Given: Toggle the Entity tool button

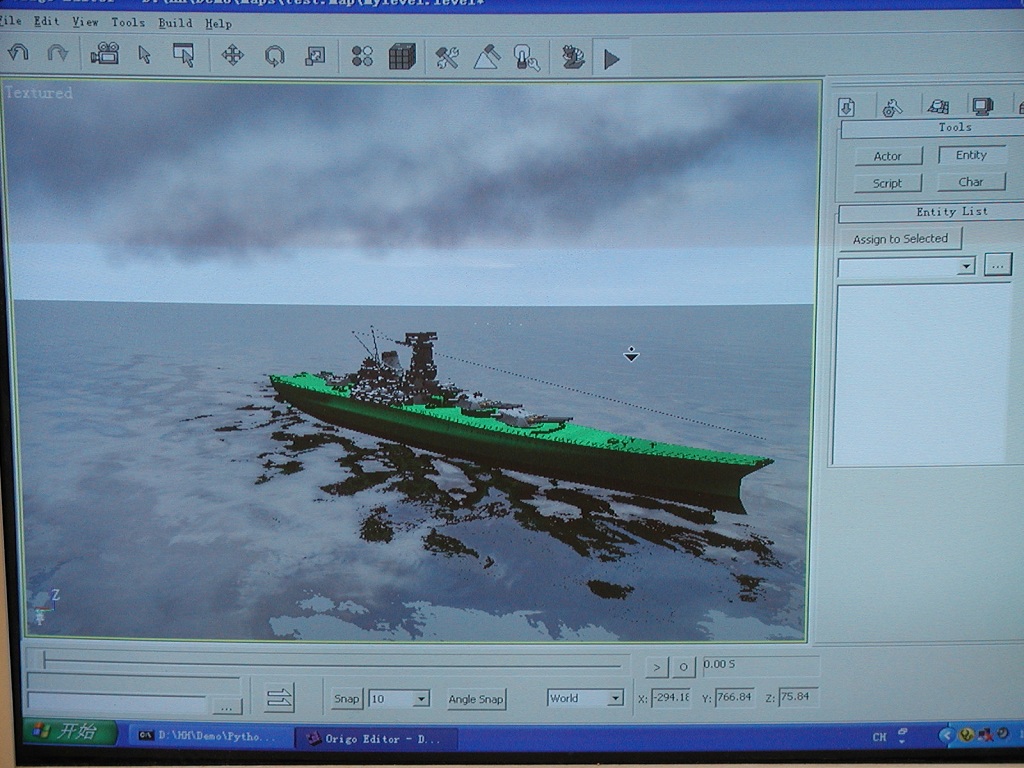Looking at the screenshot, I should point(971,155).
